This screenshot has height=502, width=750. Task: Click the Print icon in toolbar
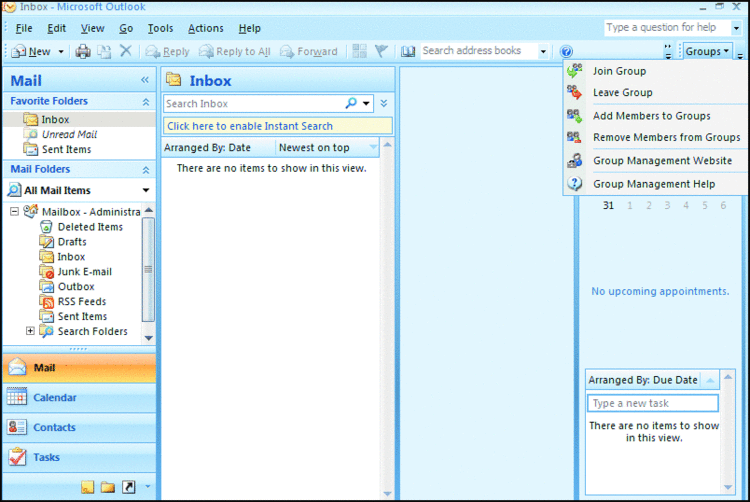83,52
